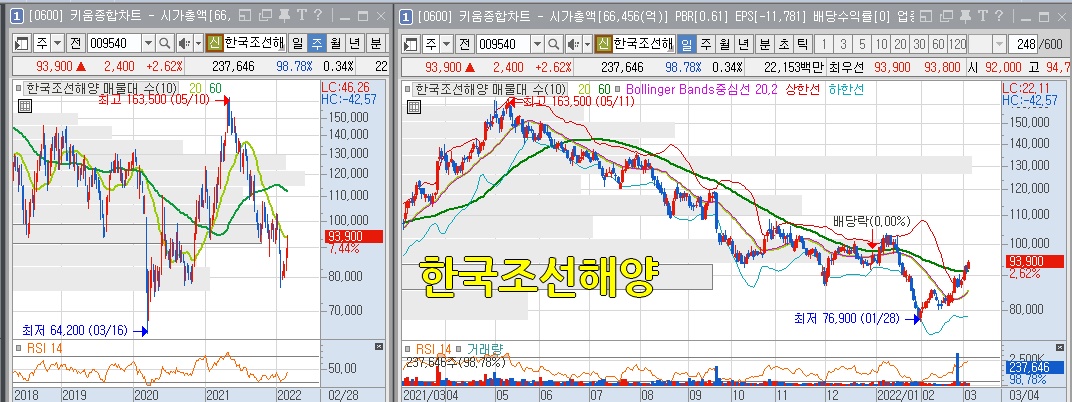The width and height of the screenshot is (1072, 402).
Task: Click 한국조선해양 매물대 label on left chart
Action: (x=101, y=88)
